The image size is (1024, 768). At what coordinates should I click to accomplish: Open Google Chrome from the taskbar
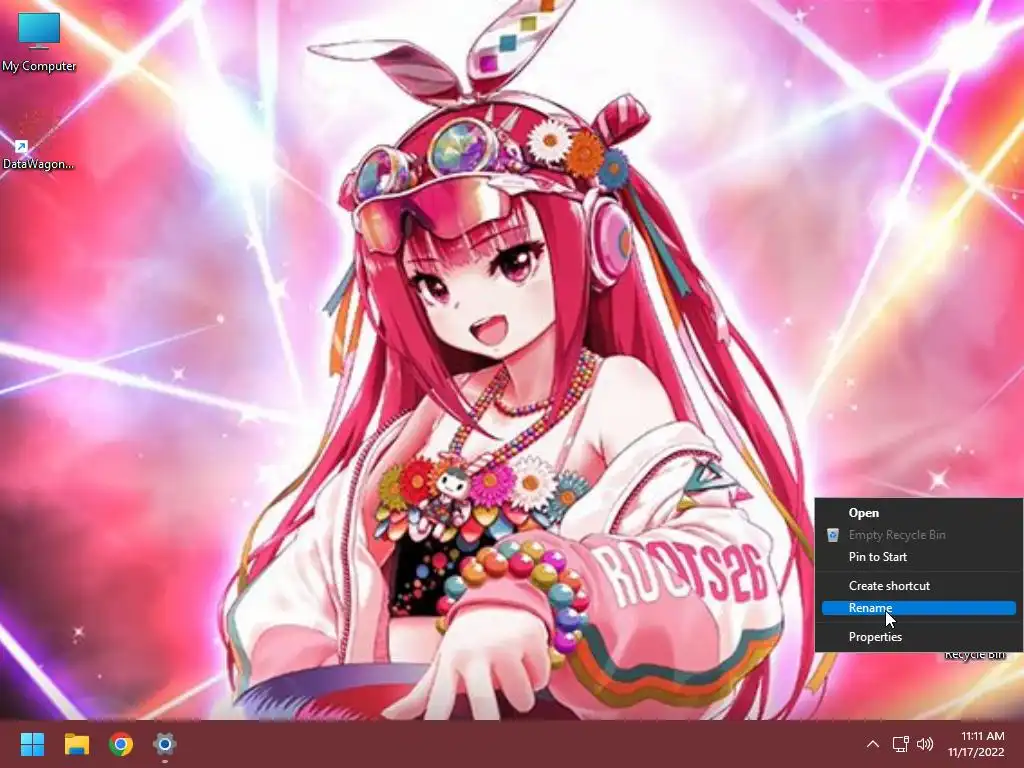tap(121, 744)
